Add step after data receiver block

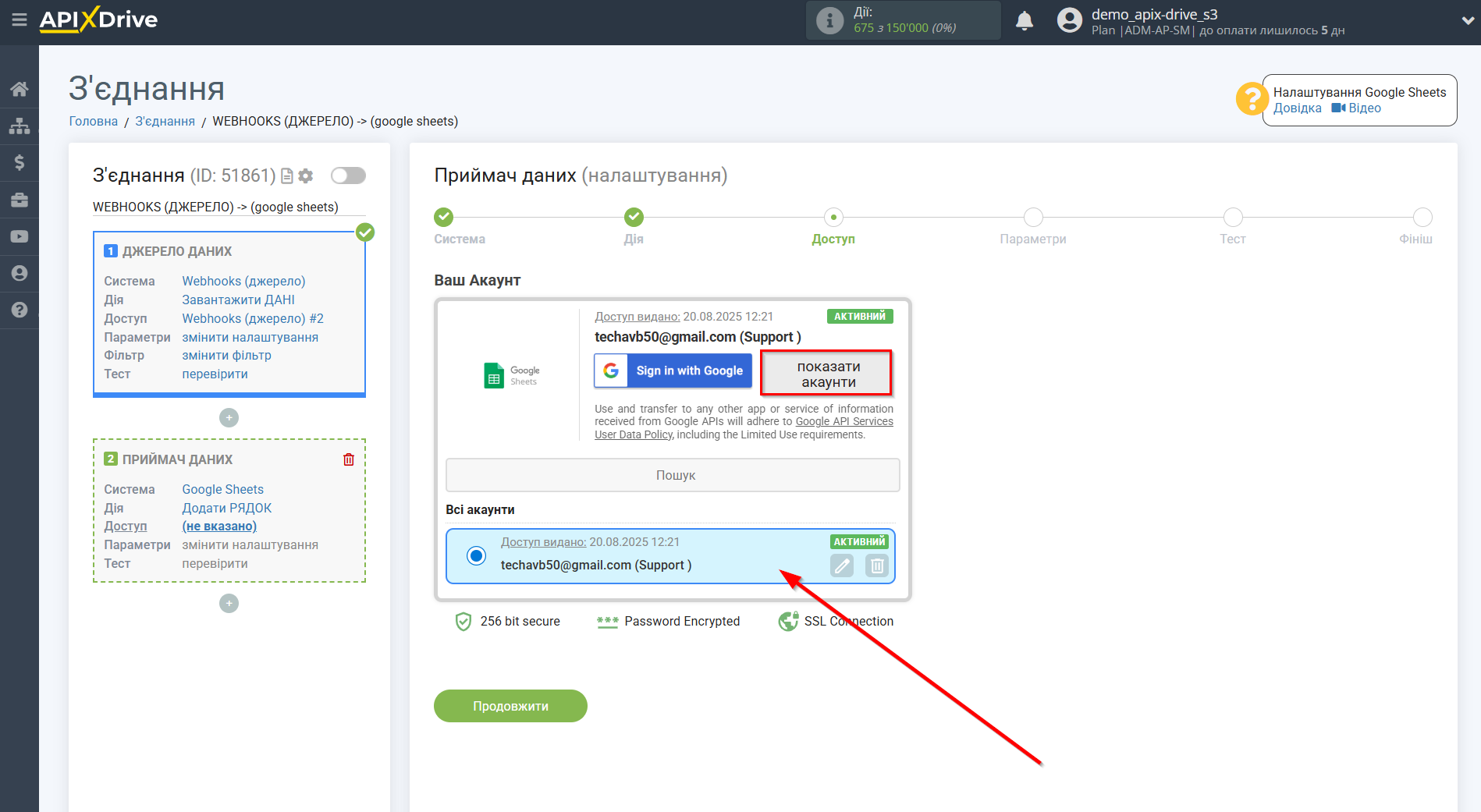coord(229,604)
